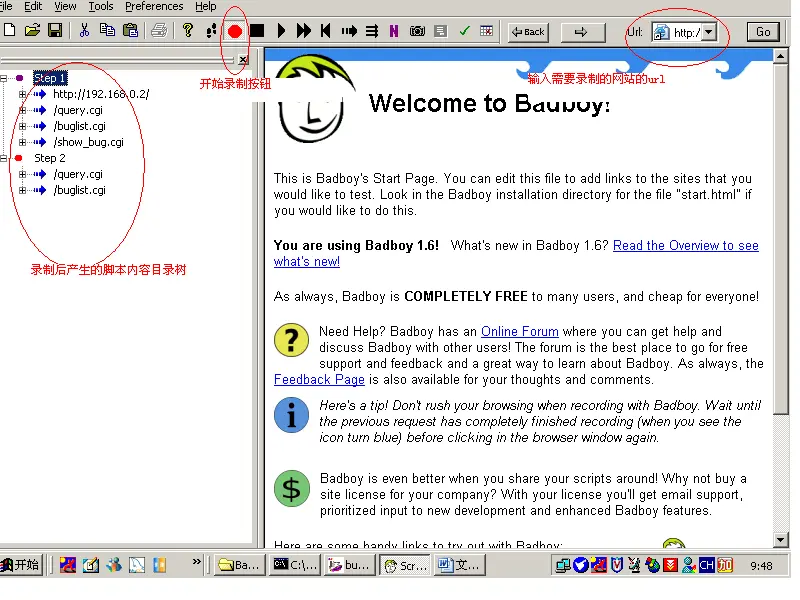This screenshot has width=800, height=600.
Task: Select Step 1 in script tree
Action: pos(49,78)
